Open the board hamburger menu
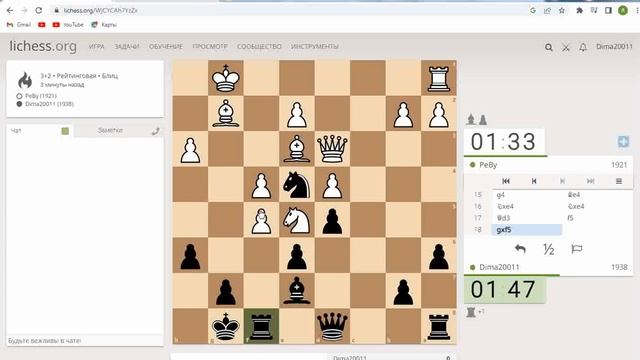Viewport: 640px width, 360px height. tap(619, 181)
